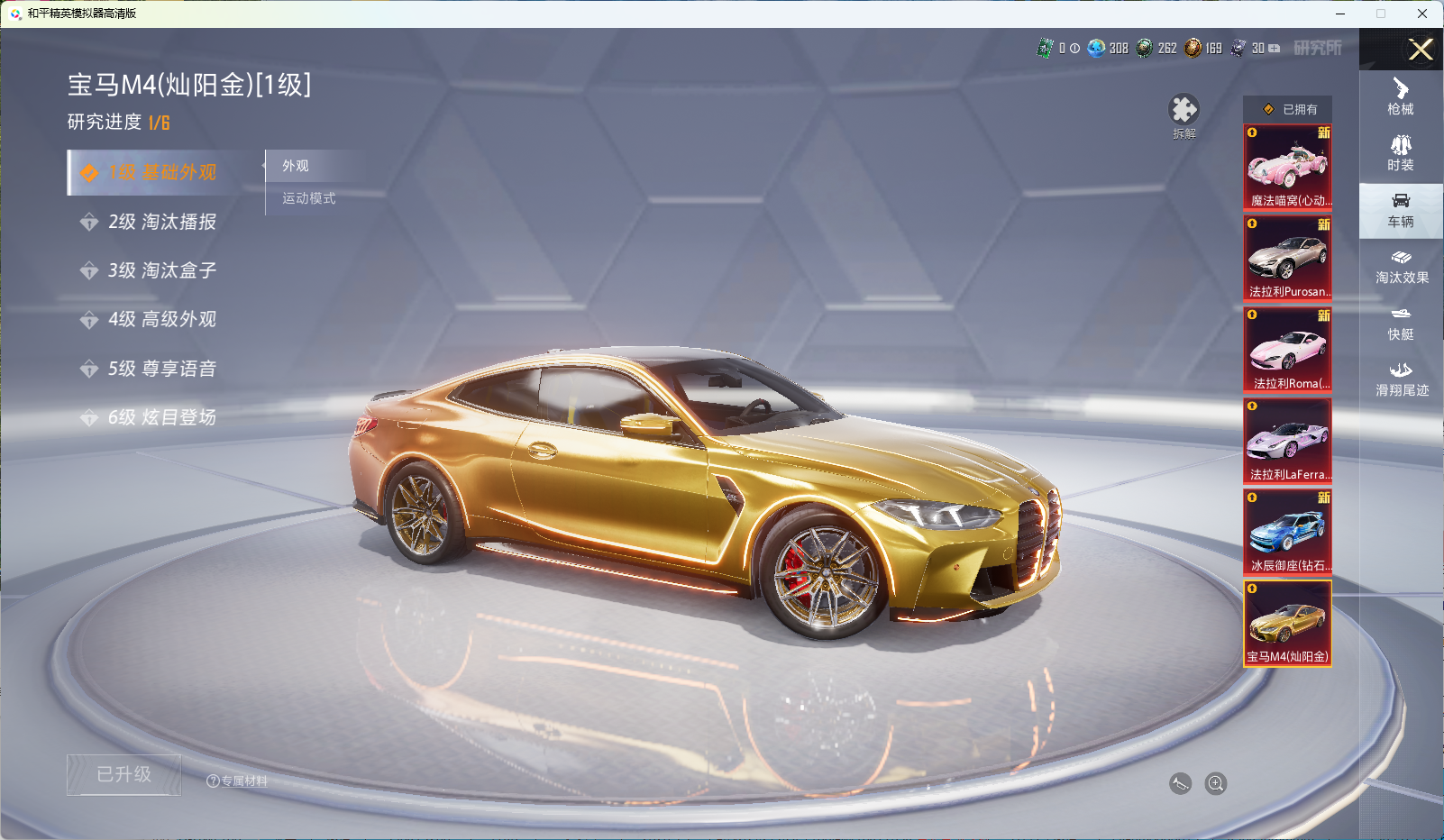The width and height of the screenshot is (1444, 840).
Task: Select the 2级 淘汰播报 level
Action: [162, 222]
